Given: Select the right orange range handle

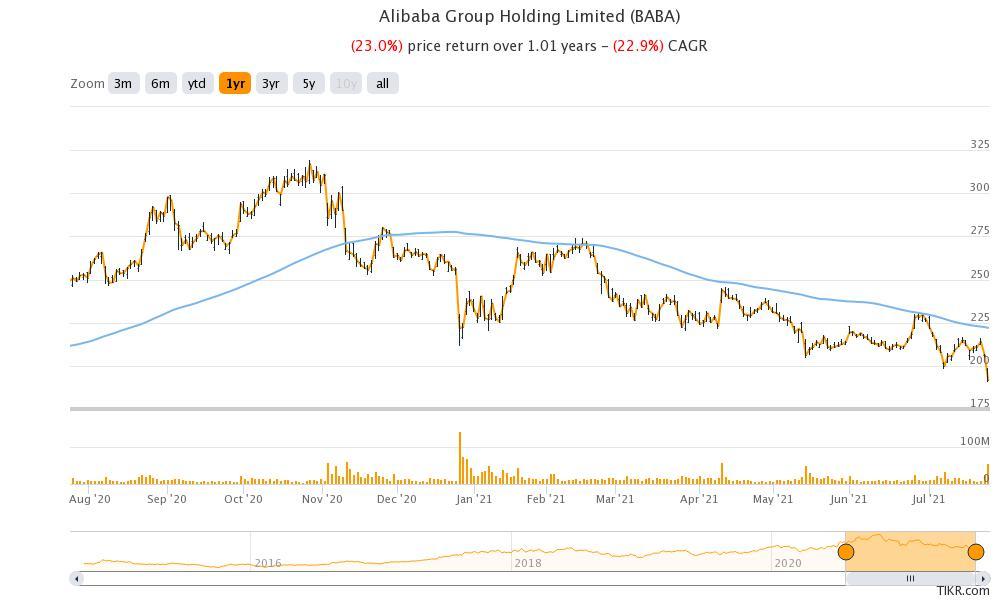Looking at the screenshot, I should 975,551.
